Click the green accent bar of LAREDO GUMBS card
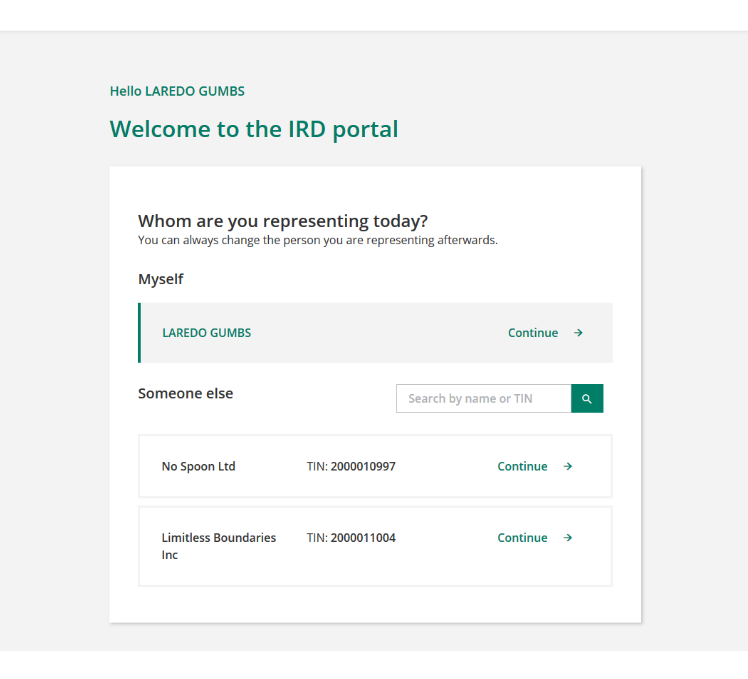 click(x=139, y=333)
